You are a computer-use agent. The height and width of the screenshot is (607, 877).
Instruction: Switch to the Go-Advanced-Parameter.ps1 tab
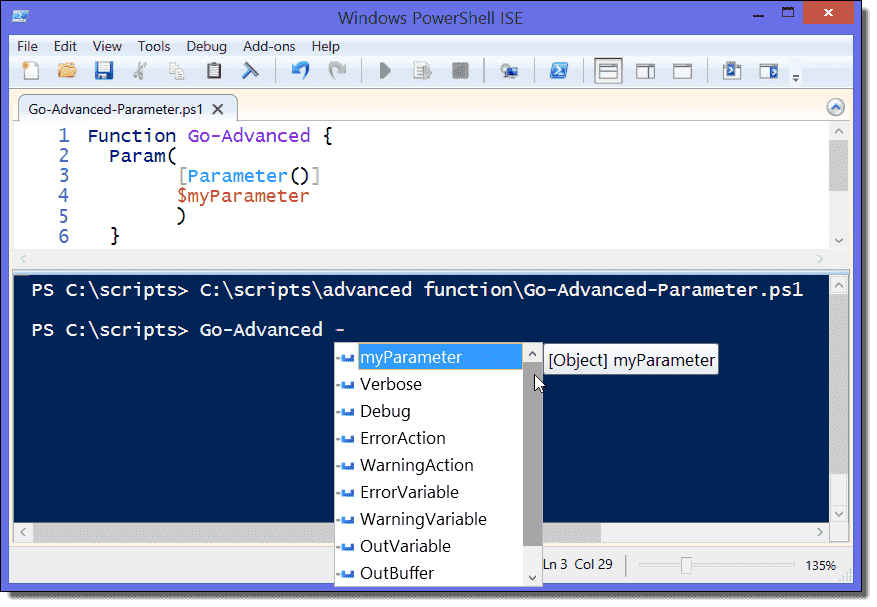(x=113, y=108)
